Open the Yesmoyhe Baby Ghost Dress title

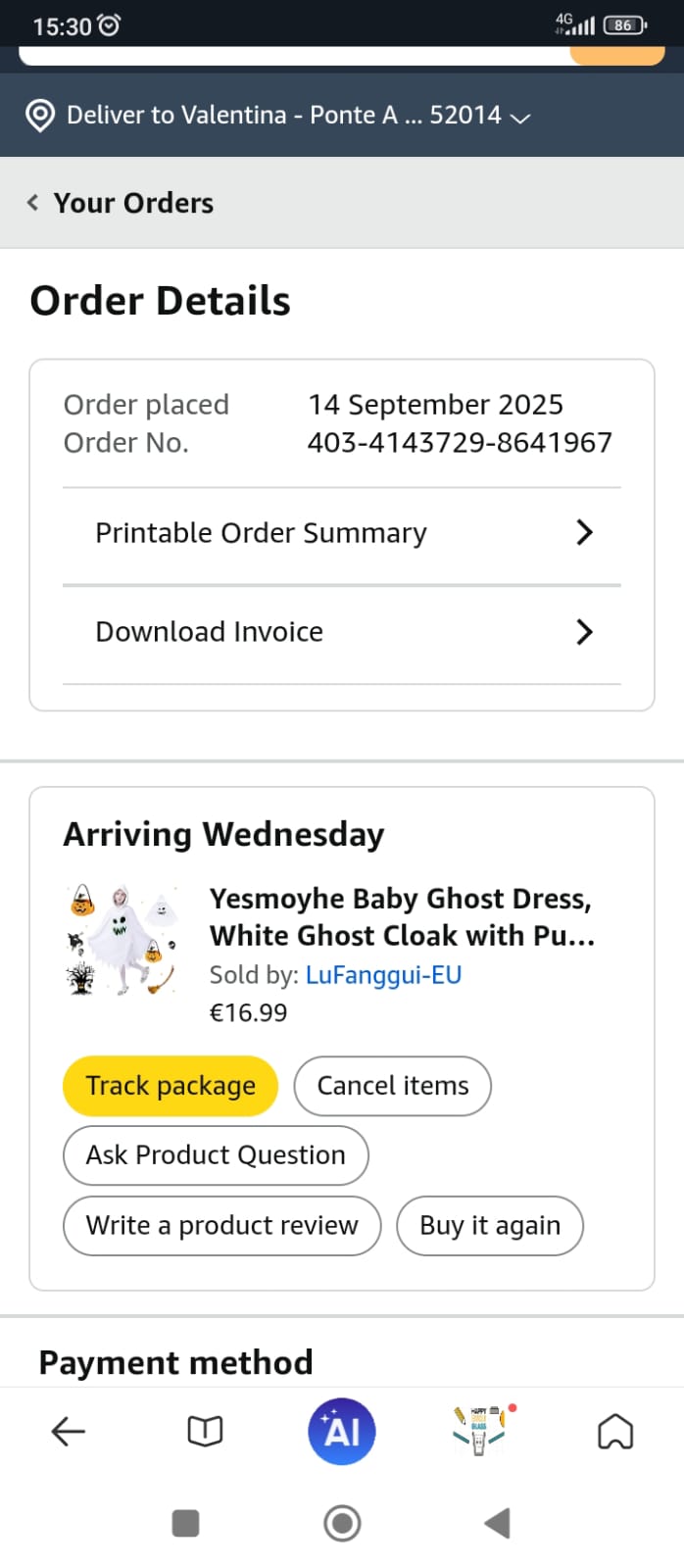tap(402, 916)
